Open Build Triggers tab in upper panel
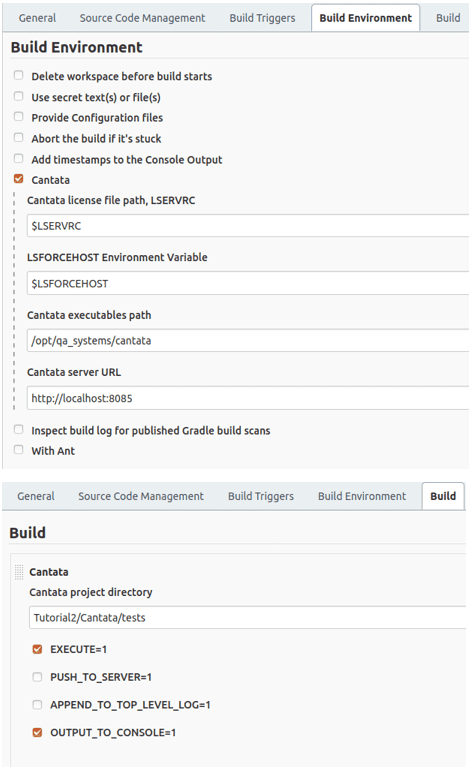 (262, 18)
